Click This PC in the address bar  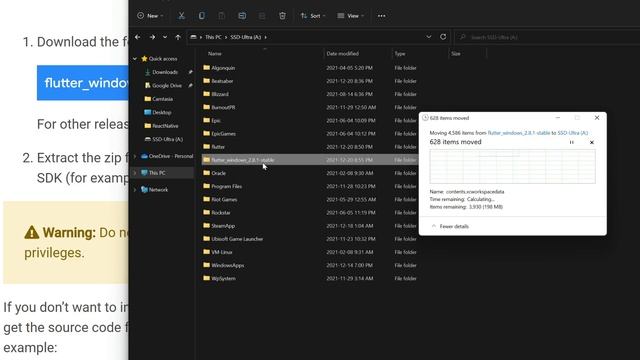tap(213, 37)
